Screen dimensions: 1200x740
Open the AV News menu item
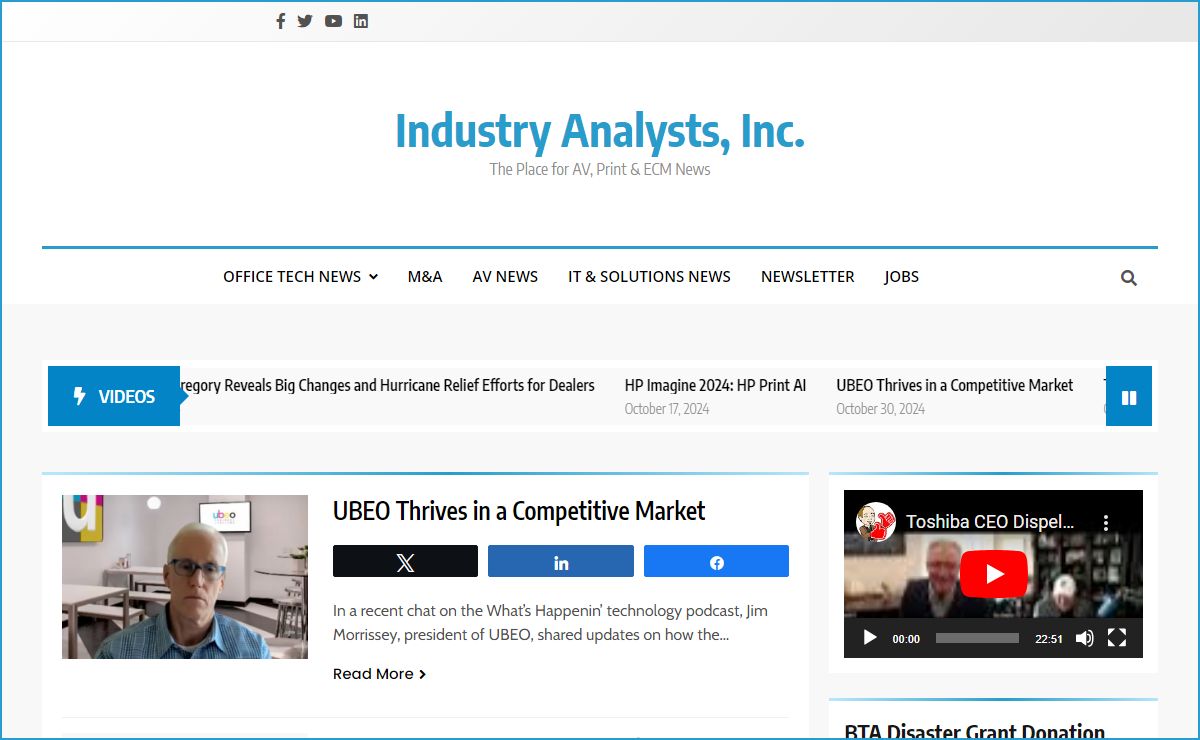pyautogui.click(x=505, y=276)
